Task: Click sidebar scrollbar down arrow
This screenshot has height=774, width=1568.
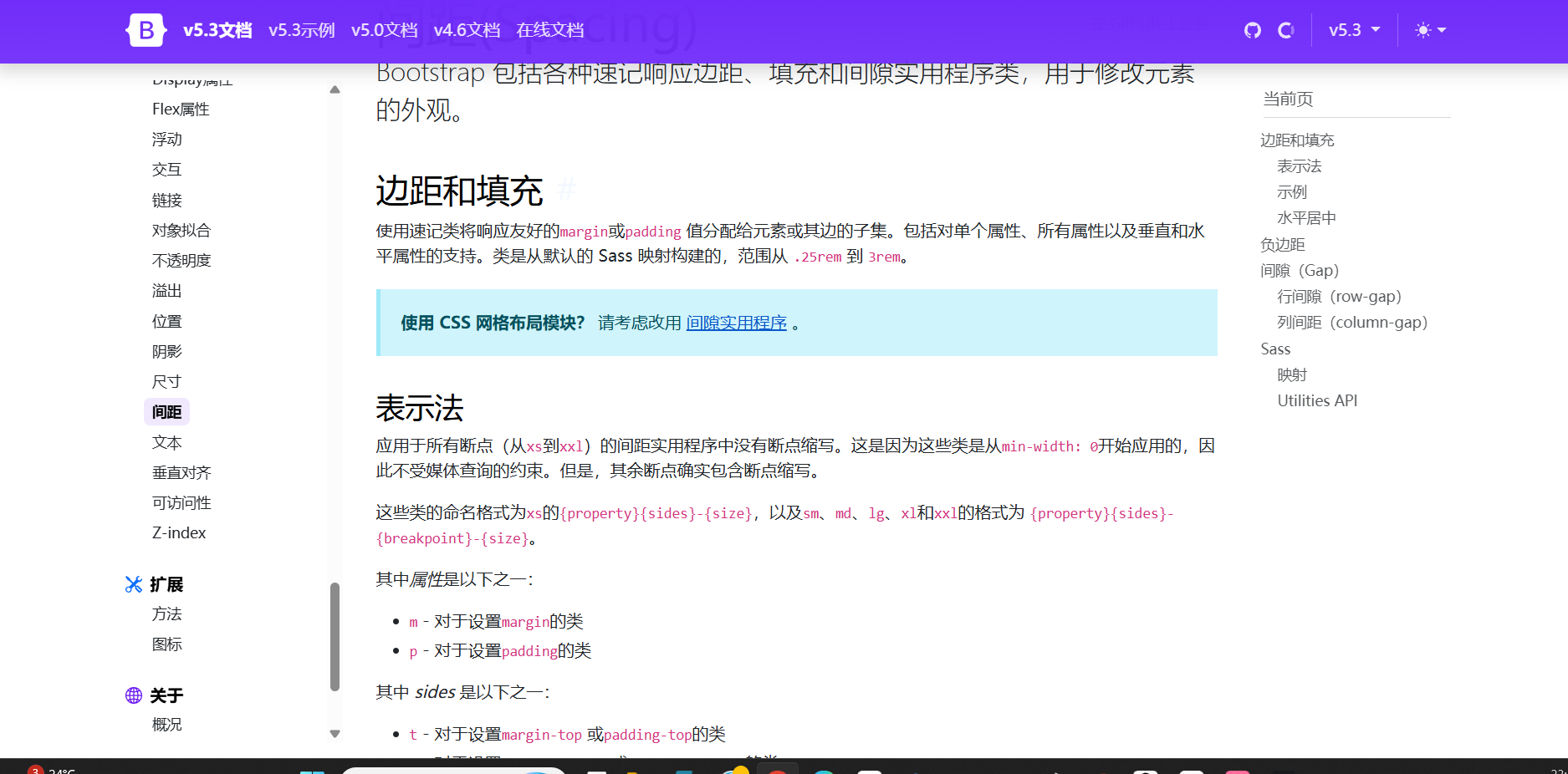Action: [x=335, y=734]
